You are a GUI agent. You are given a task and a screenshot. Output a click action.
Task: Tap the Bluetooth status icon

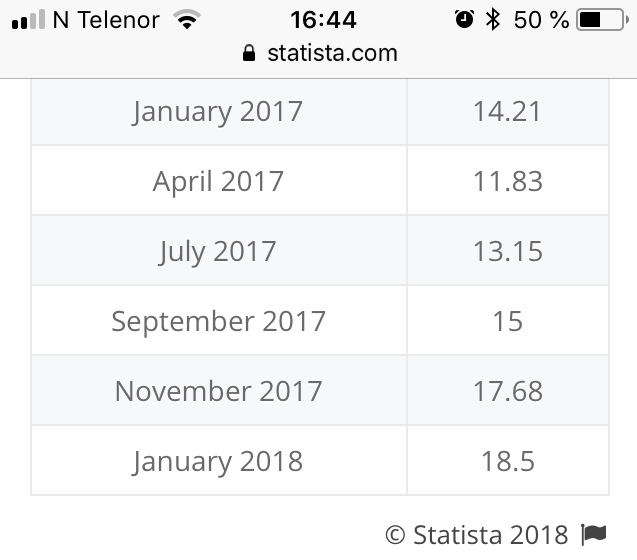pos(493,20)
